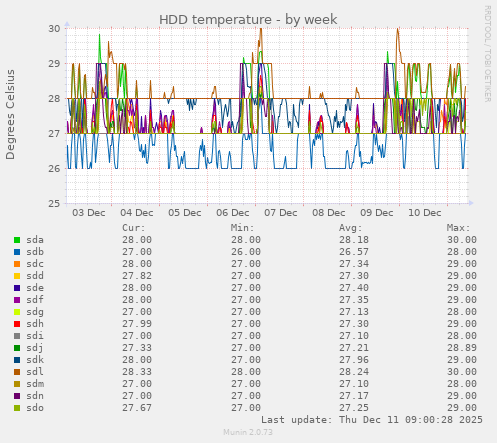The height and width of the screenshot is (443, 497).
Task: Click the sdh red legend swatch
Action: coord(17,324)
